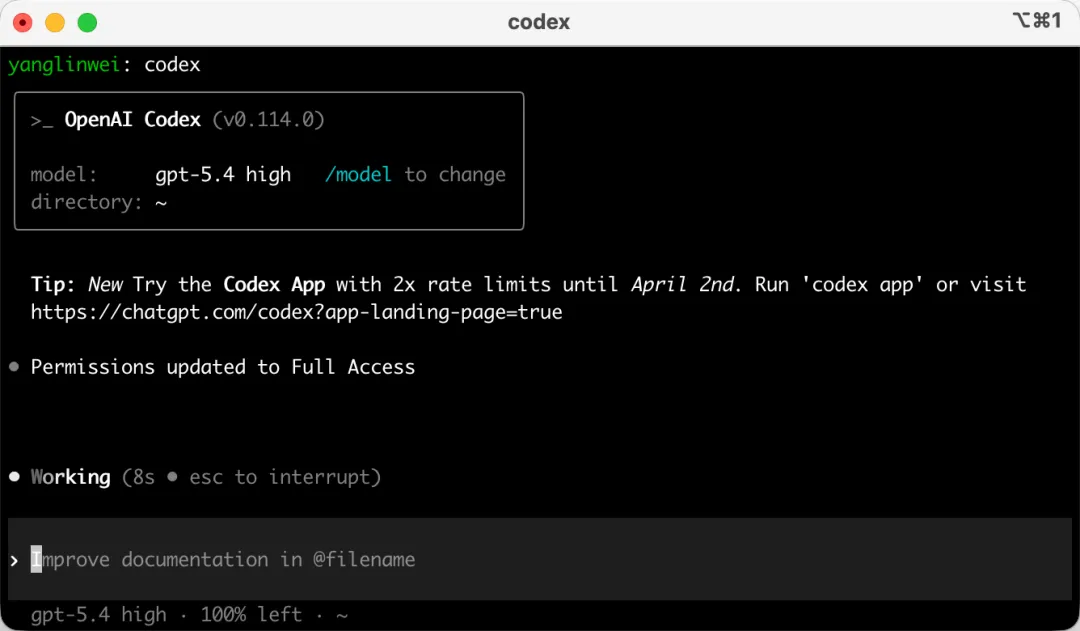Image resolution: width=1080 pixels, height=631 pixels.
Task: Click the ">" prompt chevron on the input line
Action: [x=14, y=560]
